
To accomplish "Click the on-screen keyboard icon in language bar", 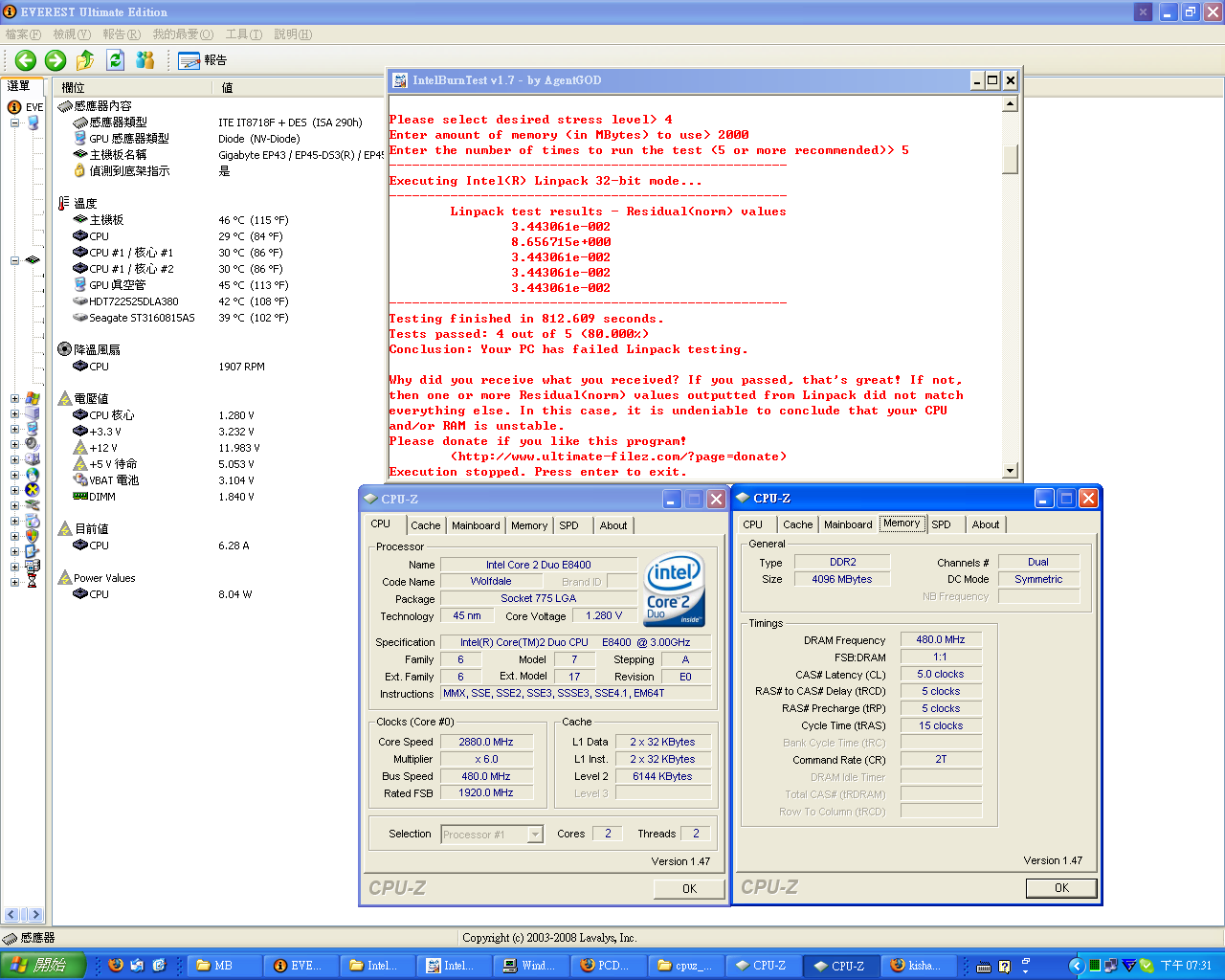I will click(x=984, y=967).
